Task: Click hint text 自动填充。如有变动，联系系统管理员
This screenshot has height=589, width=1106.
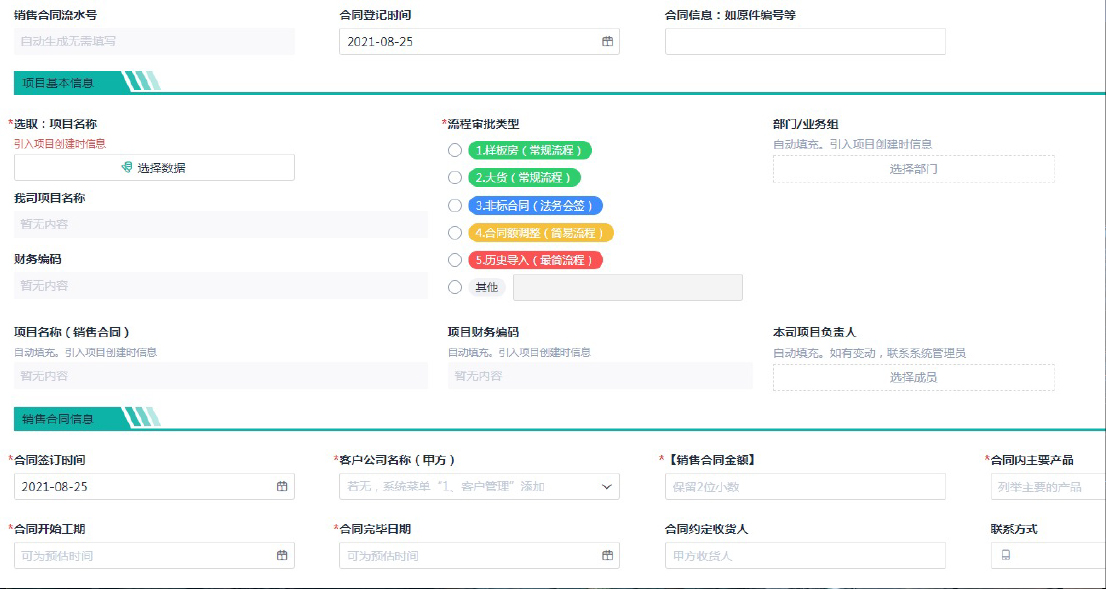Action: click(869, 353)
